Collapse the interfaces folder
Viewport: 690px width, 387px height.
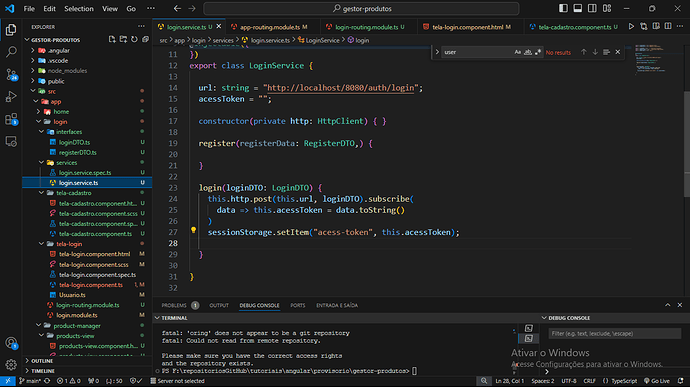tap(41, 132)
